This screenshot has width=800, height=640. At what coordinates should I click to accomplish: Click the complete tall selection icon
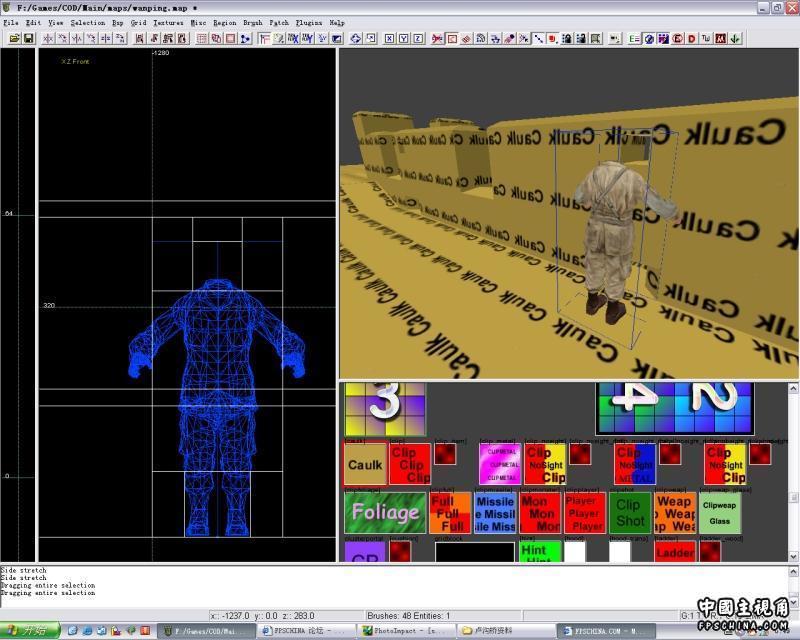(x=139, y=38)
